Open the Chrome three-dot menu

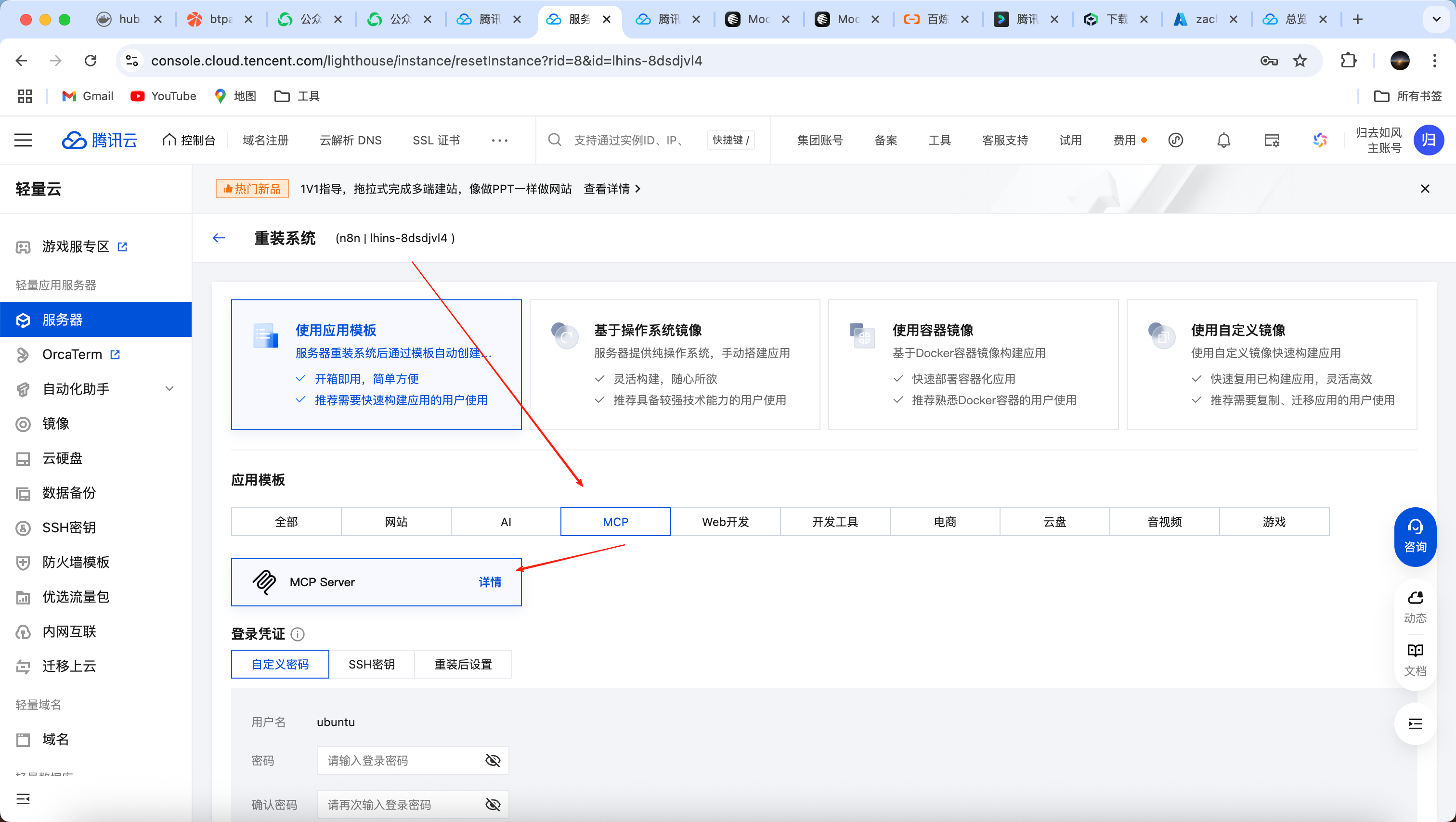click(1434, 61)
